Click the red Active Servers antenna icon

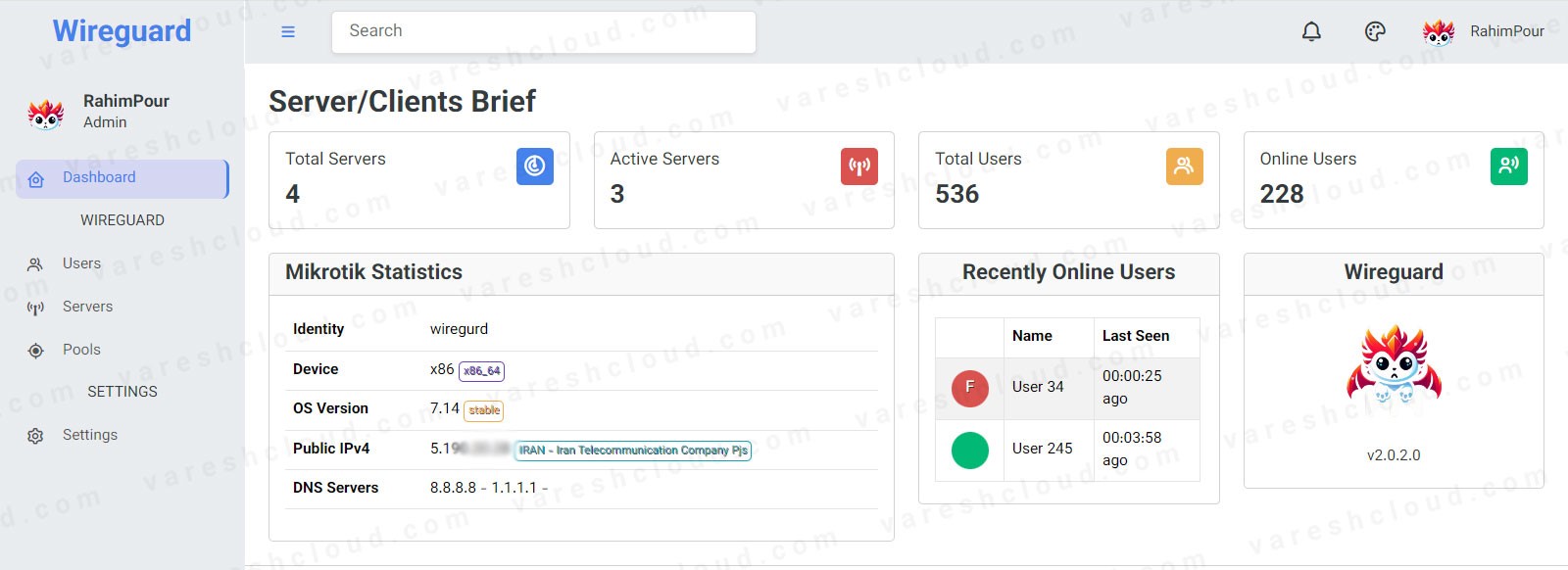coord(859,166)
